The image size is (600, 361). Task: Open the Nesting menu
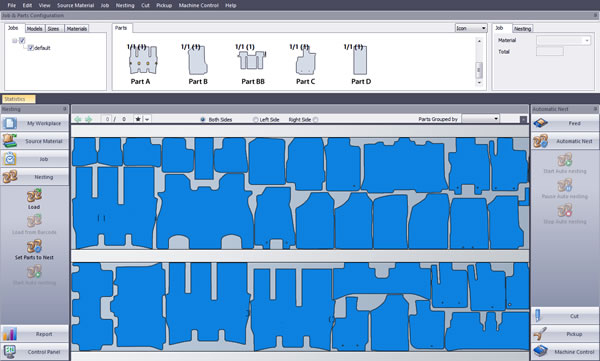click(x=125, y=5)
